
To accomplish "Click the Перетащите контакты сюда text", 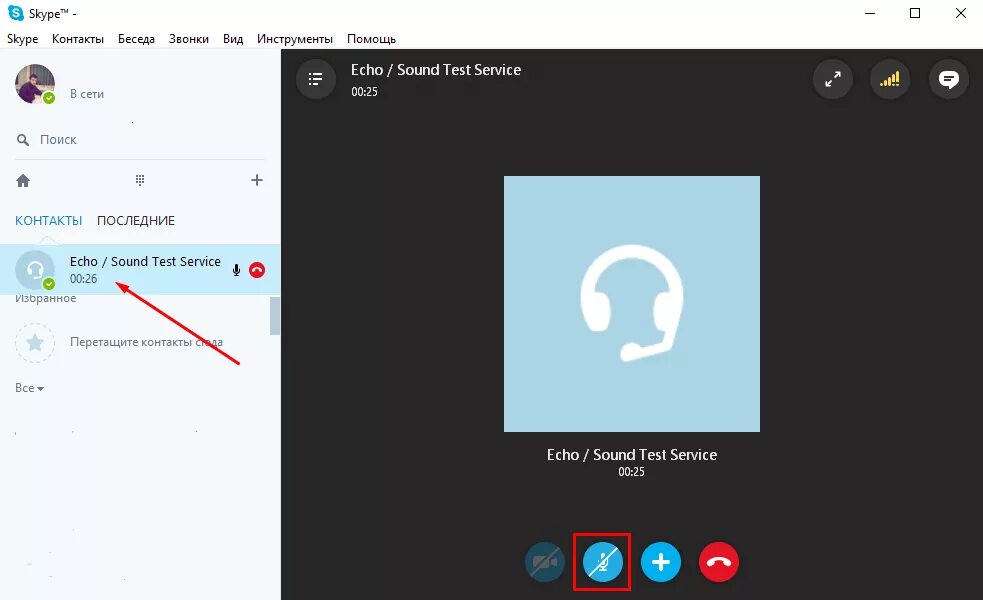I will [x=146, y=342].
